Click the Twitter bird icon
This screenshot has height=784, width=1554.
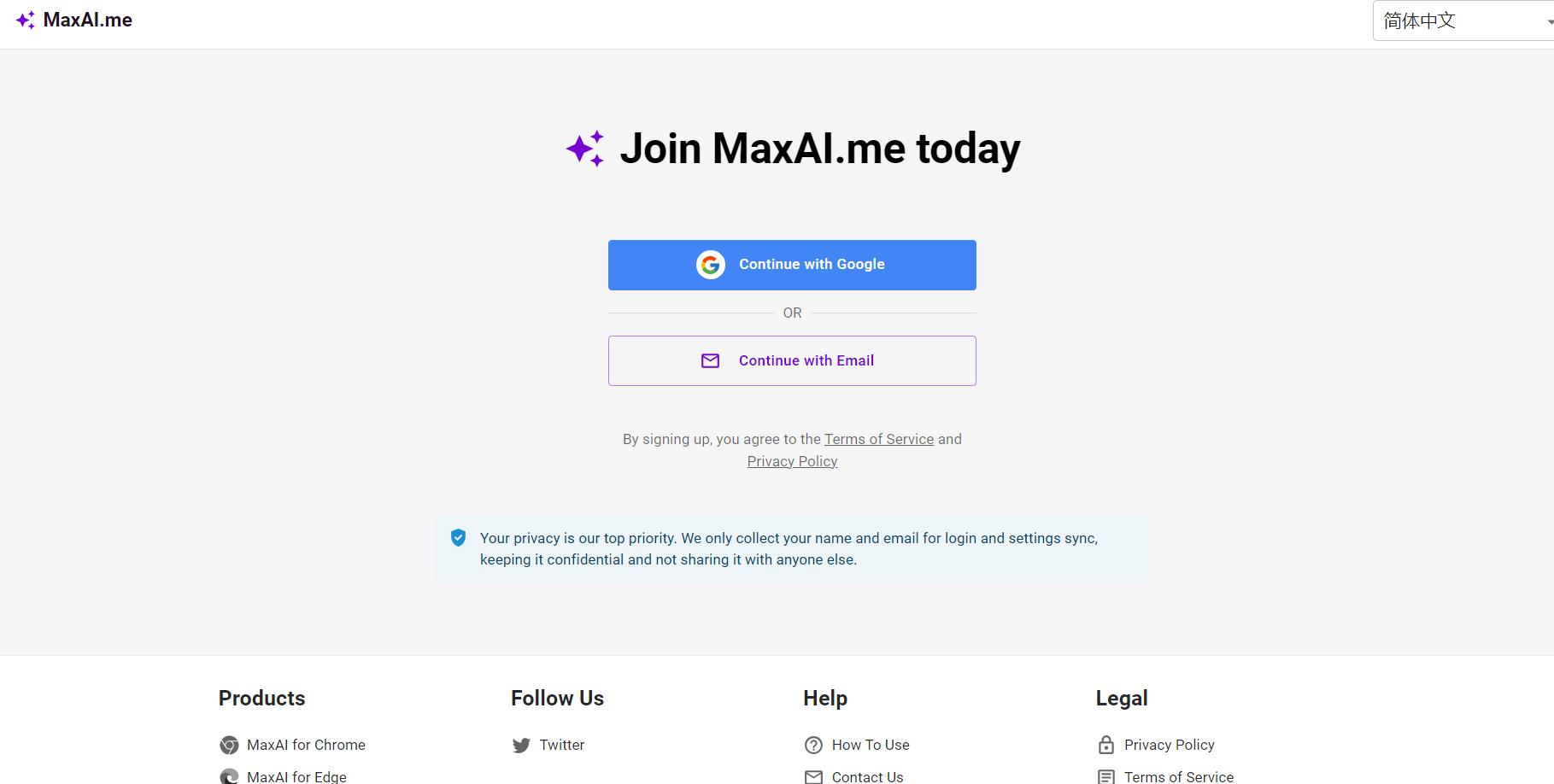[x=521, y=746]
